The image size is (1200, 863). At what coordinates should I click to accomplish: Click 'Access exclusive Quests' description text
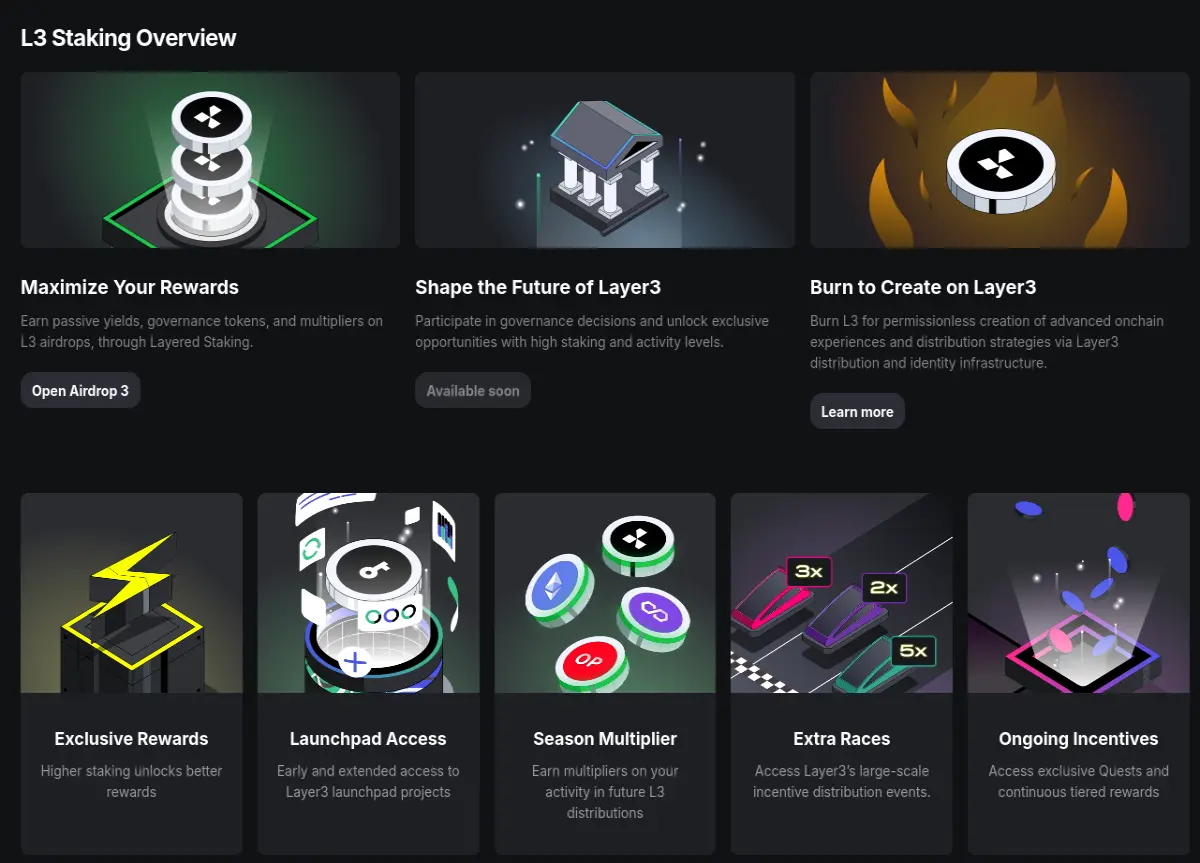[x=1079, y=781]
